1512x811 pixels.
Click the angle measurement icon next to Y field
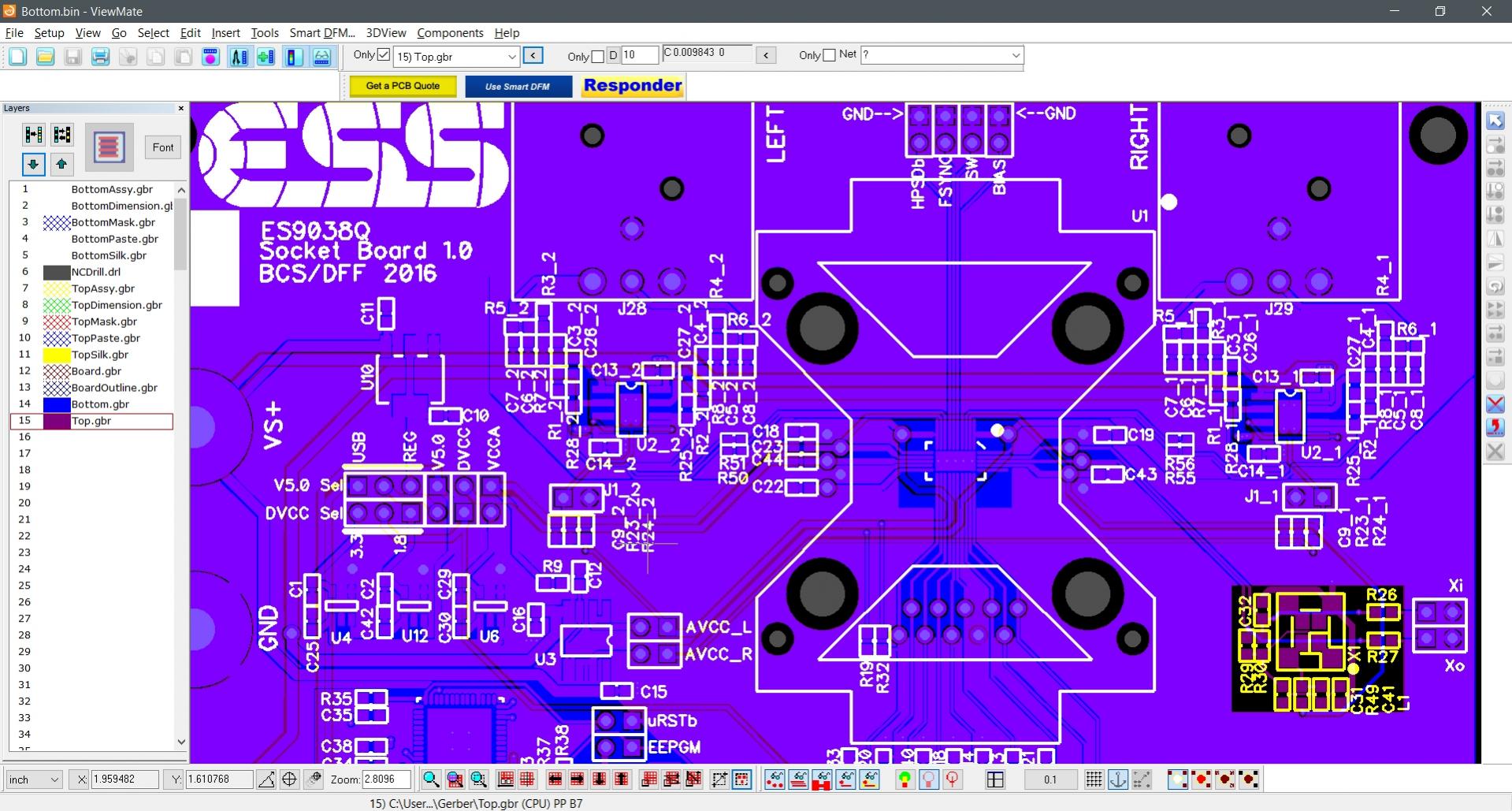(266, 779)
